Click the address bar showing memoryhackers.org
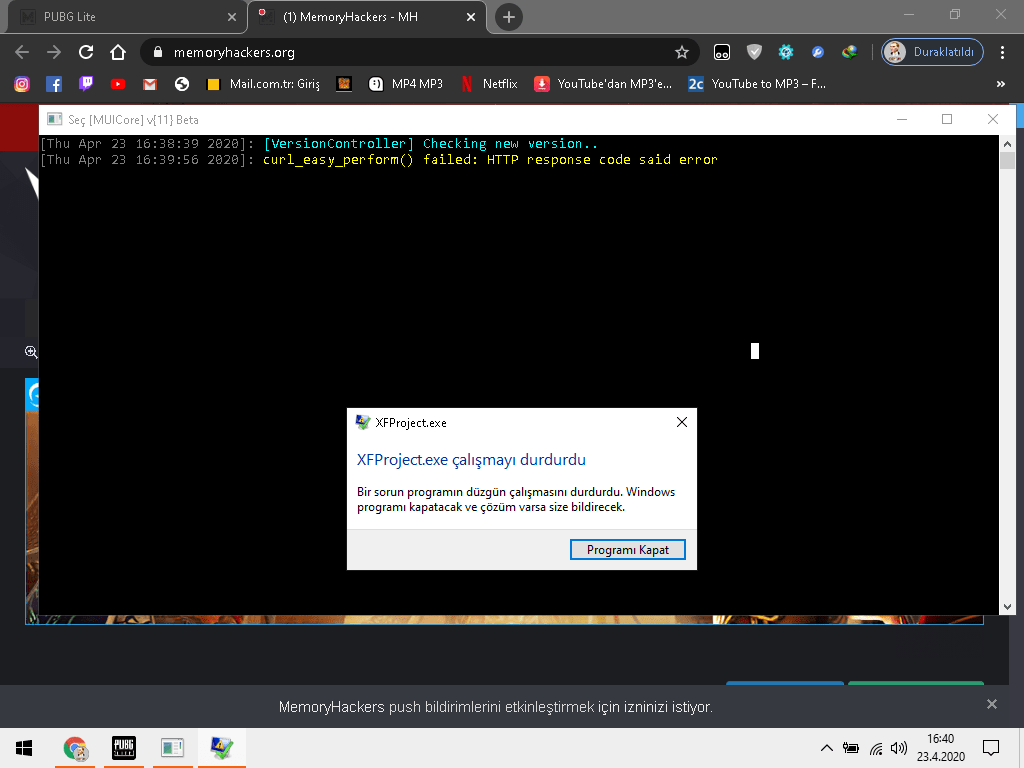Image resolution: width=1024 pixels, height=768 pixels. [x=418, y=52]
